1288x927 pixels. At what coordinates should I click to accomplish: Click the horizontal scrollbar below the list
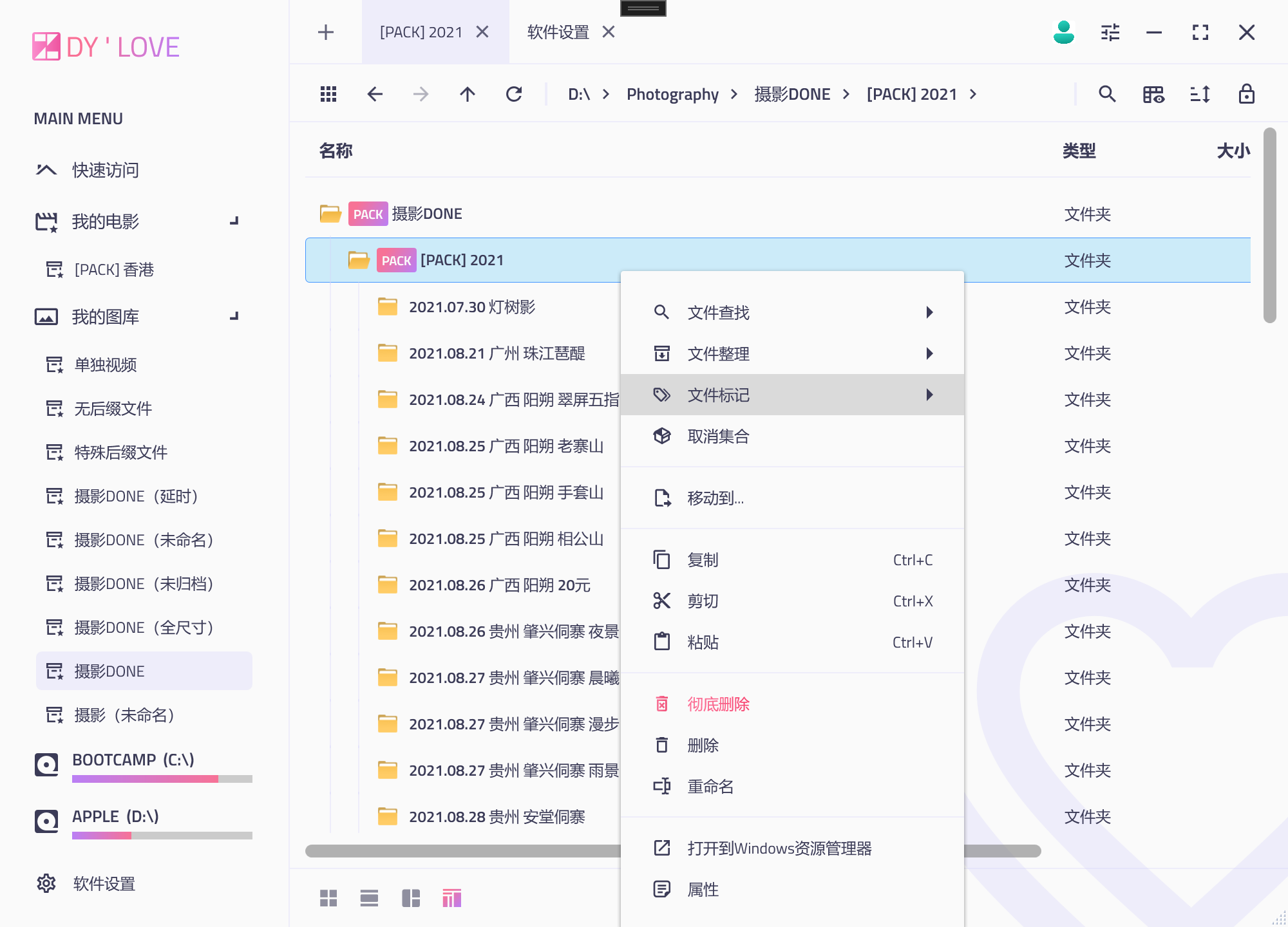click(673, 851)
